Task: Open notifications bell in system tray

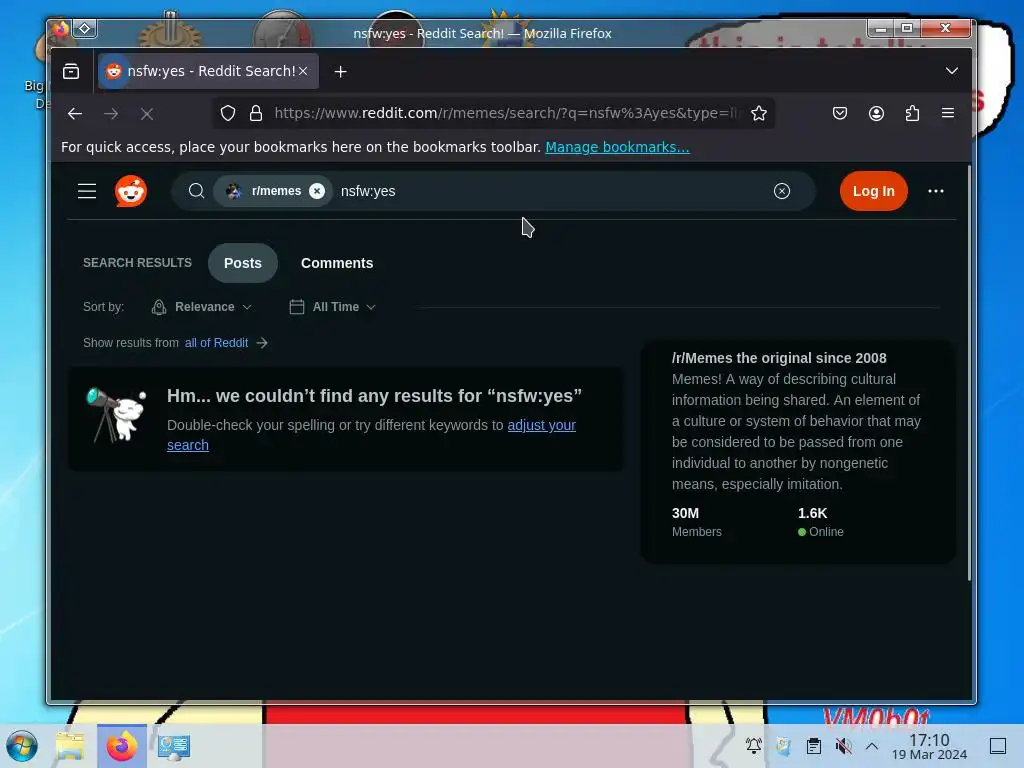Action: [754, 745]
